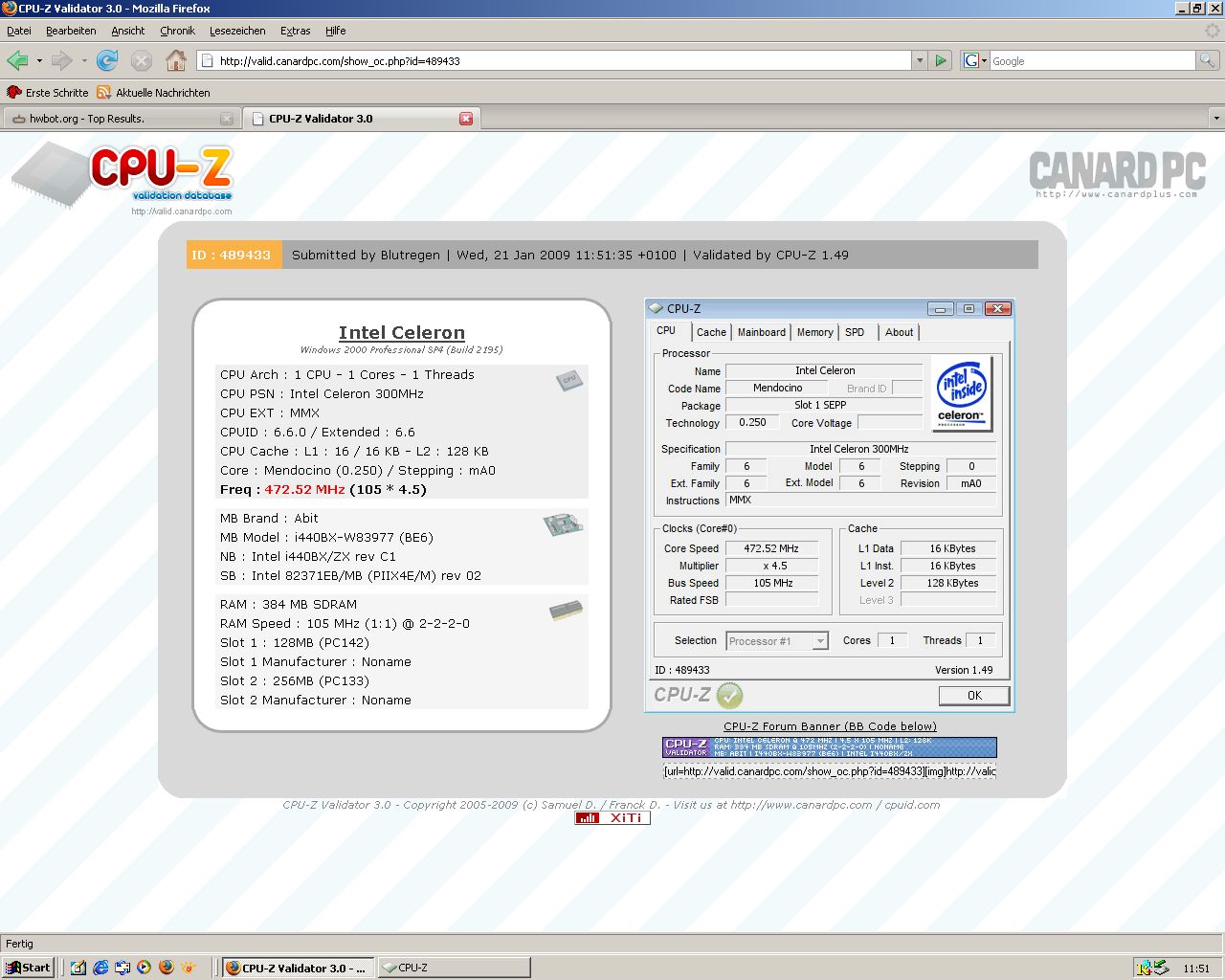
Task: Click OK in the CPU-Z window
Action: 974,696
